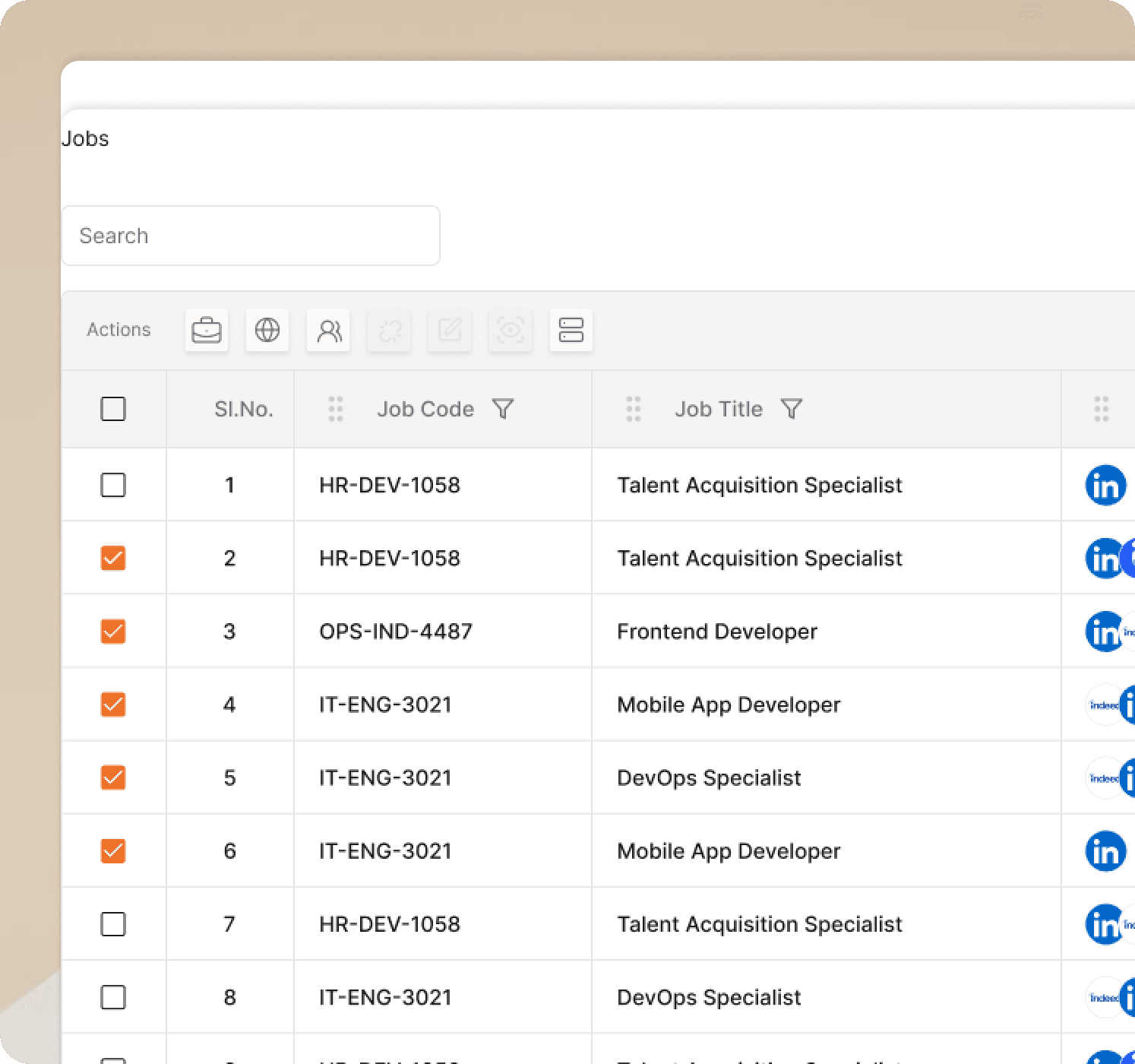Uncheck the checkbox for row 2
The height and width of the screenshot is (1064, 1135).
click(112, 558)
